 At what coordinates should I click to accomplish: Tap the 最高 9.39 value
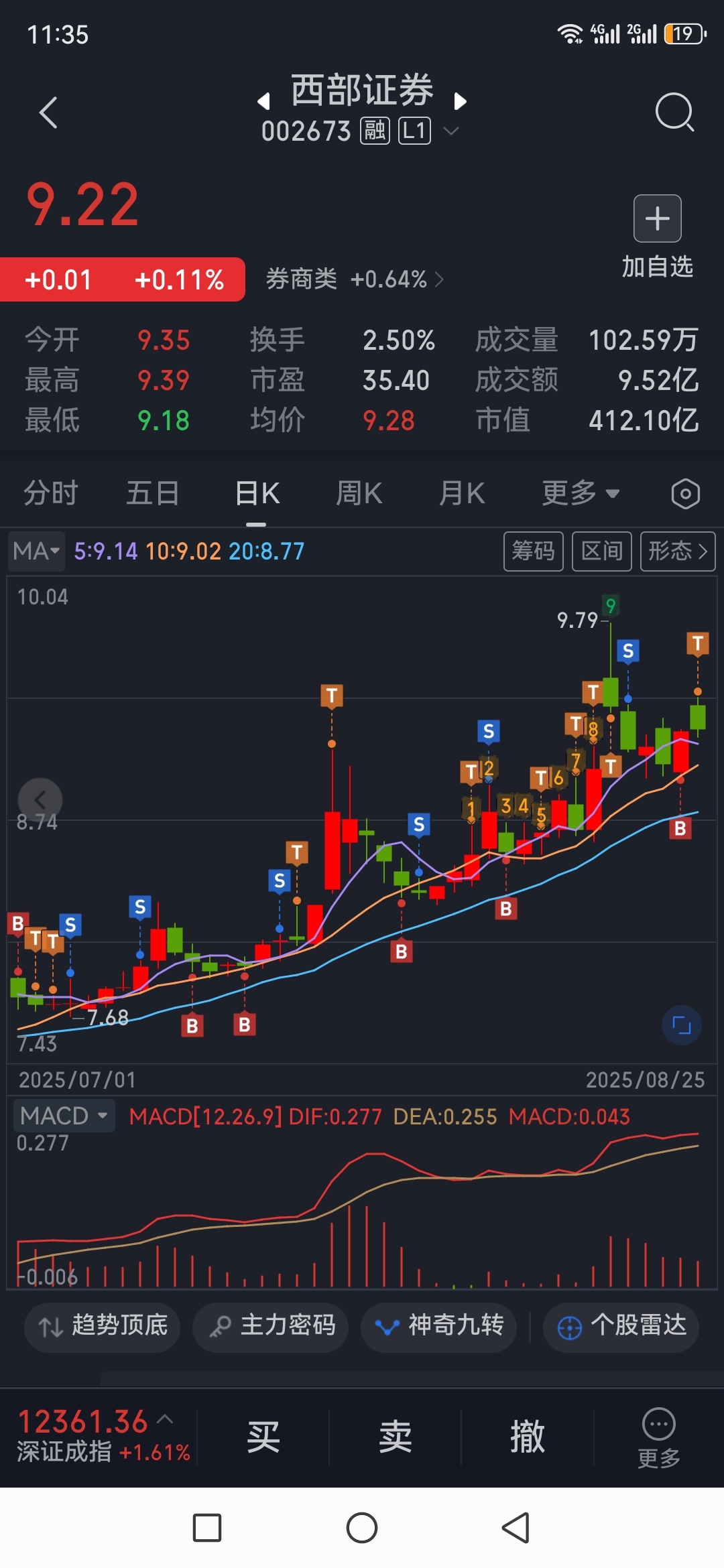[164, 381]
